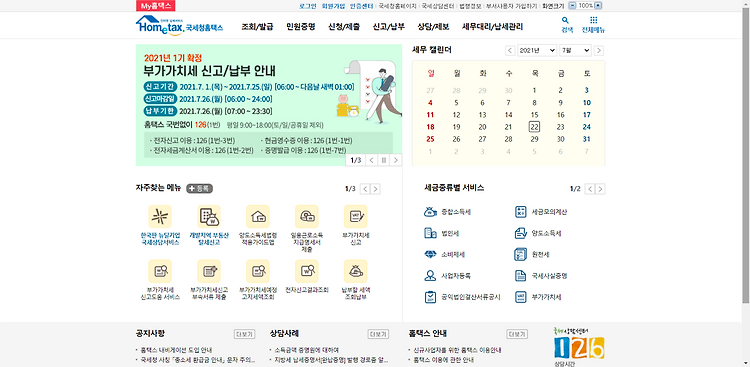750x367 pixels.
Task: Open the 상담/제보 menu
Action: point(433,27)
